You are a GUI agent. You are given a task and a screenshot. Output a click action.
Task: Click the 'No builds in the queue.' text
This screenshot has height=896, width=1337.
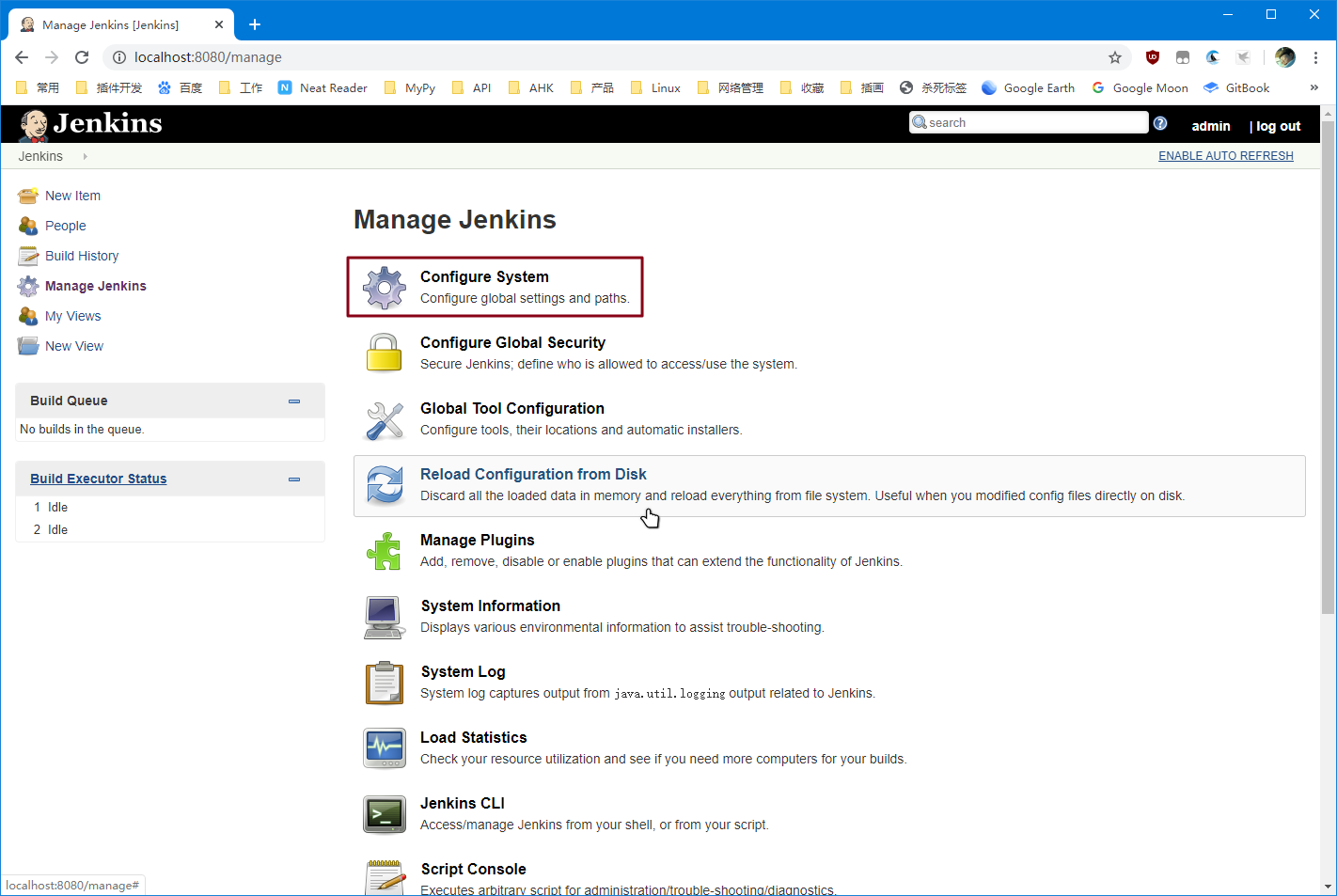pyautogui.click(x=82, y=429)
